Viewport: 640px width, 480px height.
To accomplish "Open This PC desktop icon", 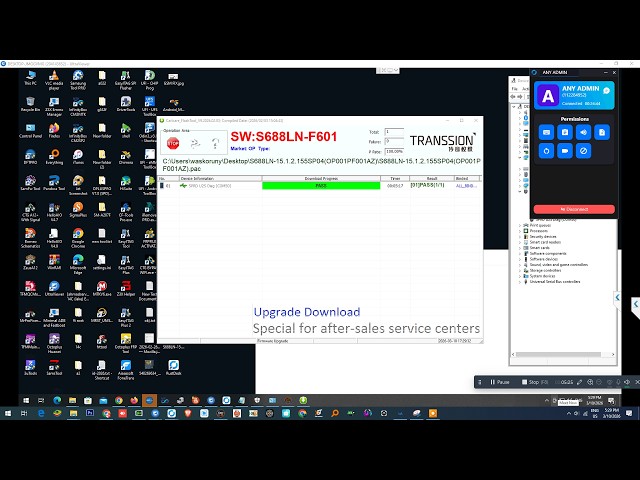I will pyautogui.click(x=30, y=78).
